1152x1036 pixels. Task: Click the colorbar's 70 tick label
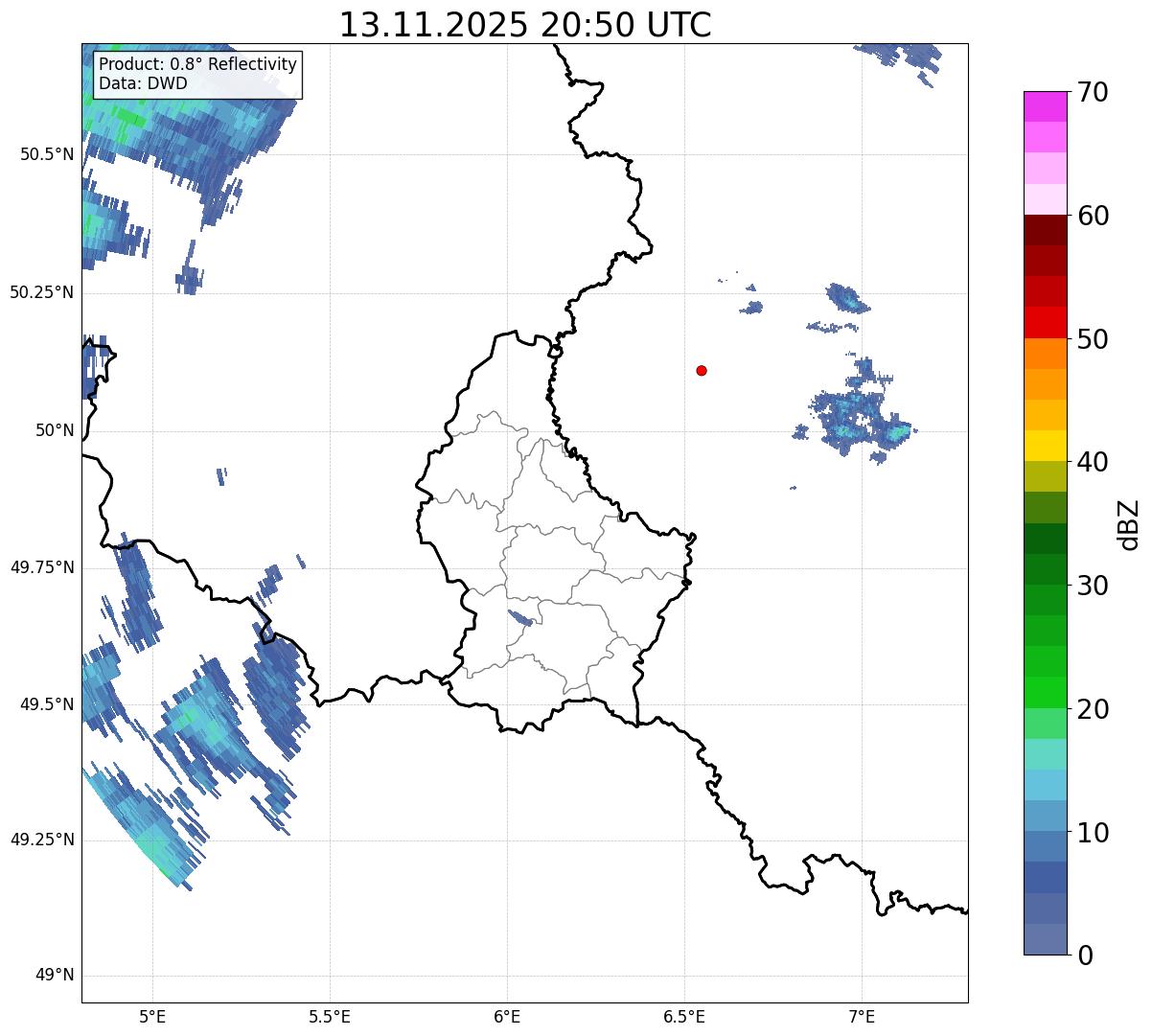[x=1093, y=92]
